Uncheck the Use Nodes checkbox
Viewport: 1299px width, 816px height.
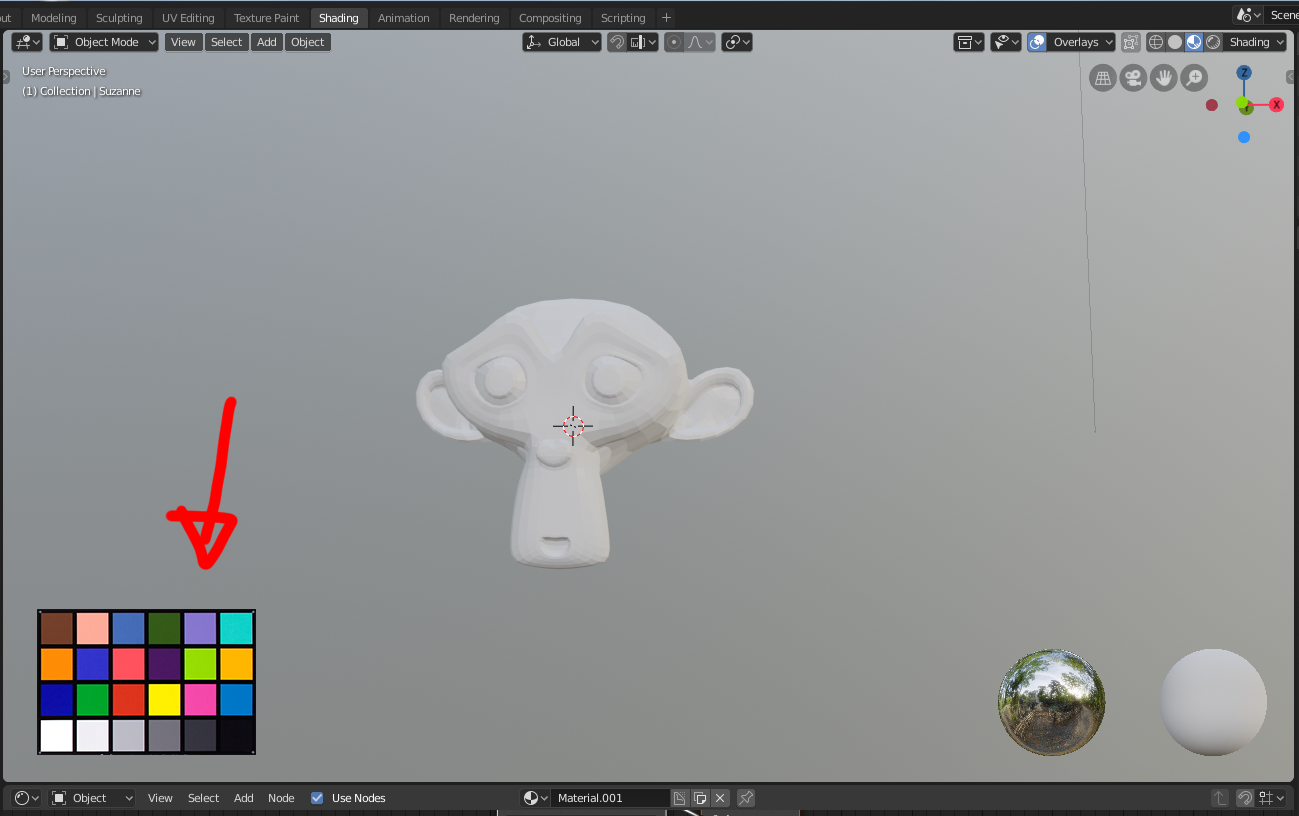coord(317,798)
